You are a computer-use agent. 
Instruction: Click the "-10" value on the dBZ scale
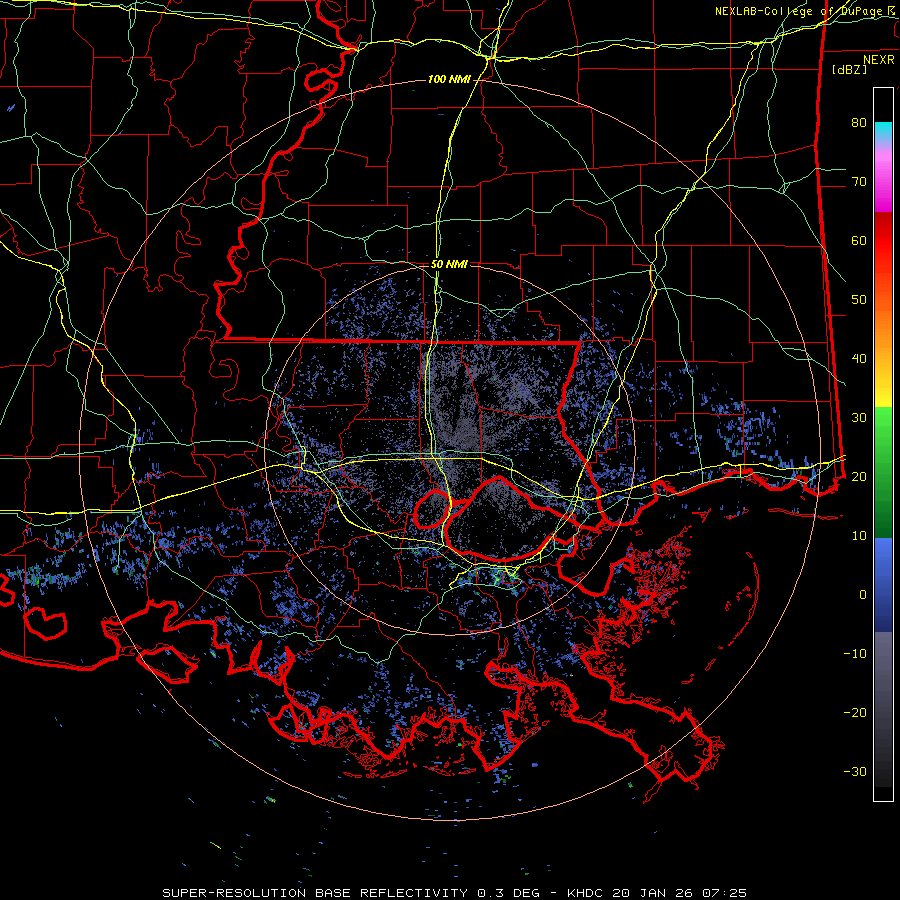coord(855,653)
